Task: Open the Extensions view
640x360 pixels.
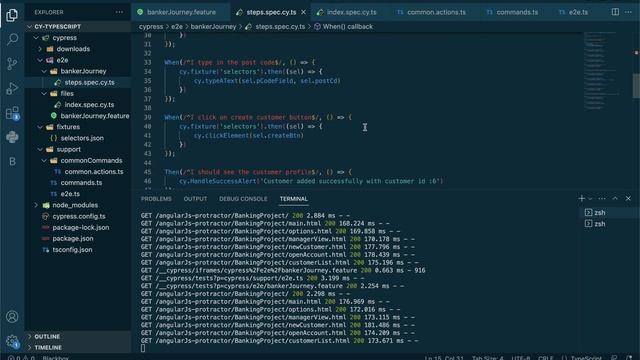Action: tap(12, 113)
